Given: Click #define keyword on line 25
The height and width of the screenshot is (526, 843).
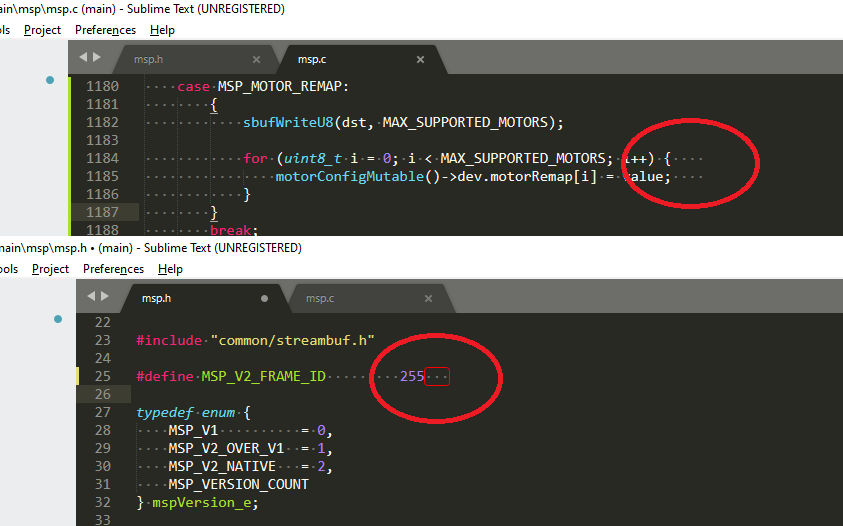Looking at the screenshot, I should [x=165, y=376].
